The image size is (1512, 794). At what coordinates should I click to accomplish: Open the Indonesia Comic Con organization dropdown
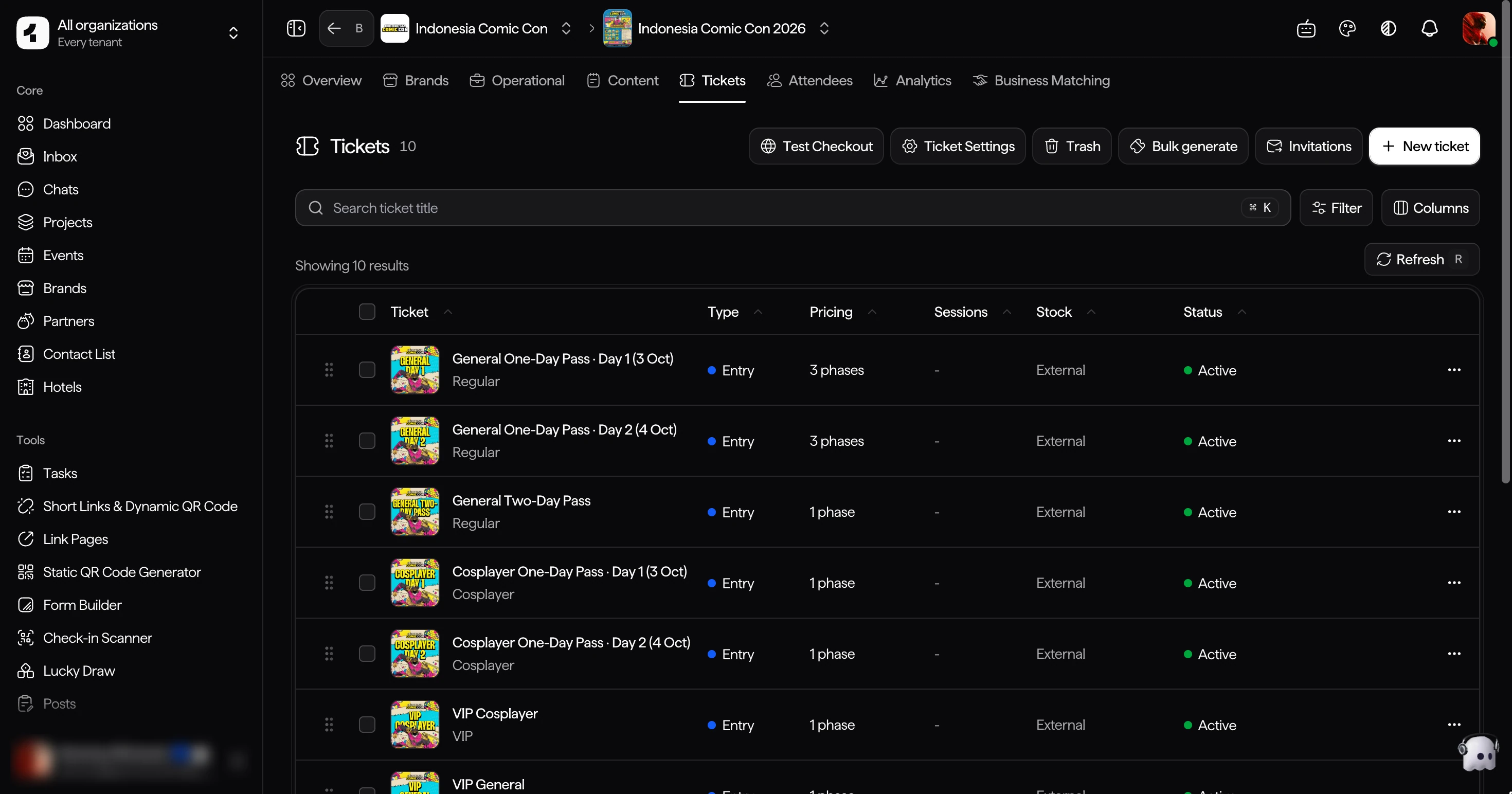[566, 28]
